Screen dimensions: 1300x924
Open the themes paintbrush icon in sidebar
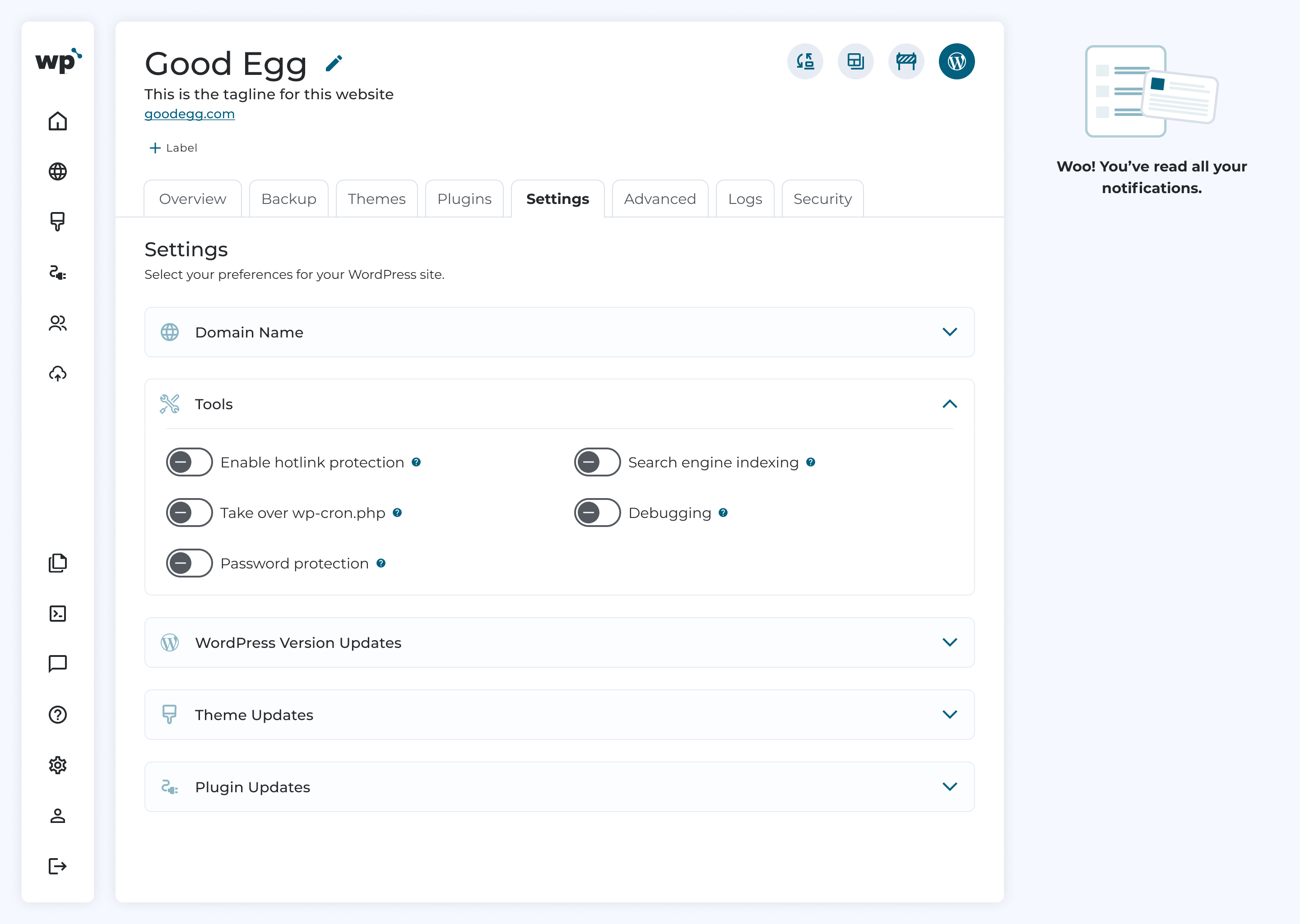57,222
